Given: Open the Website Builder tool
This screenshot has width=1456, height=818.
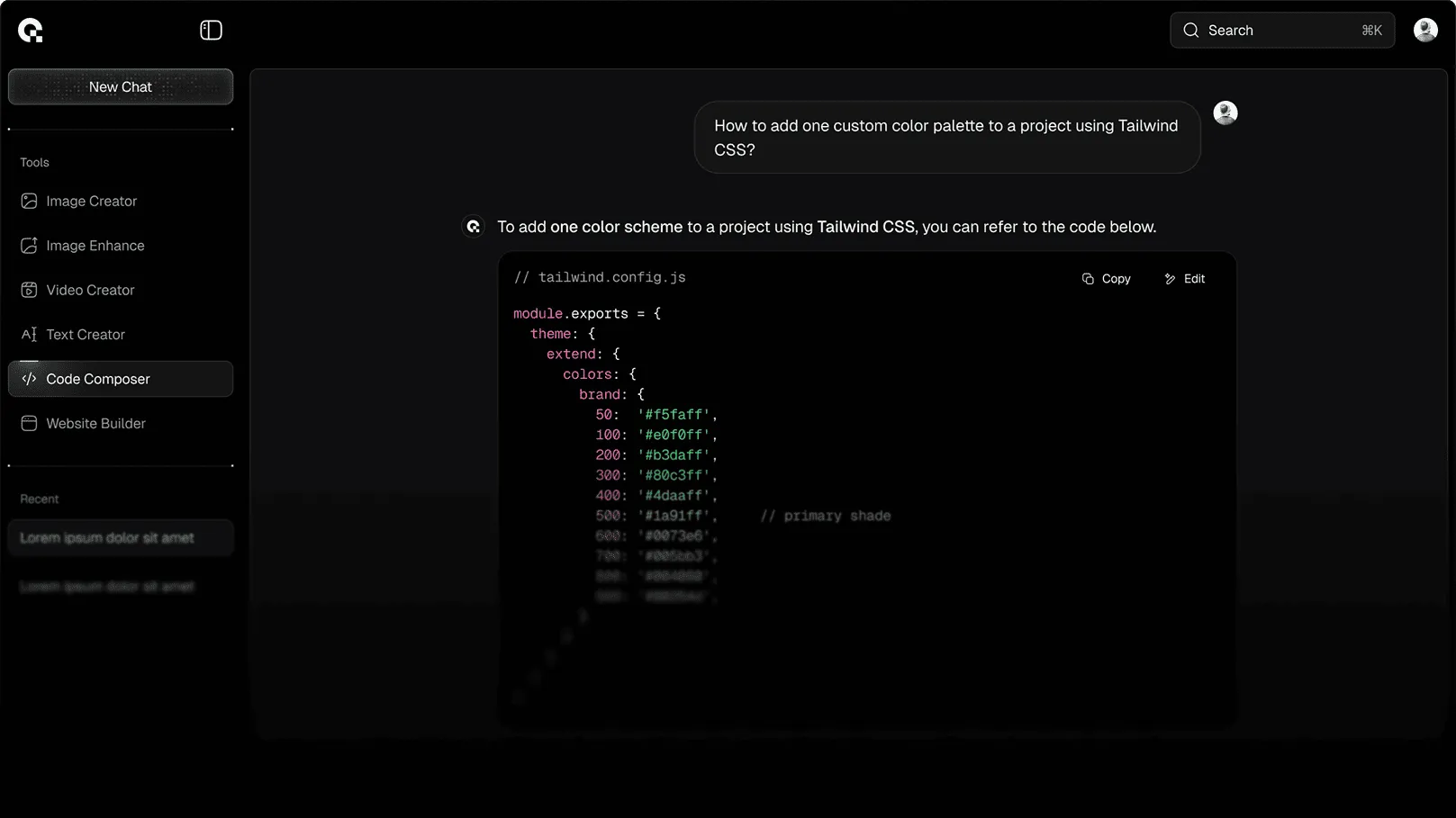Looking at the screenshot, I should click(x=96, y=423).
